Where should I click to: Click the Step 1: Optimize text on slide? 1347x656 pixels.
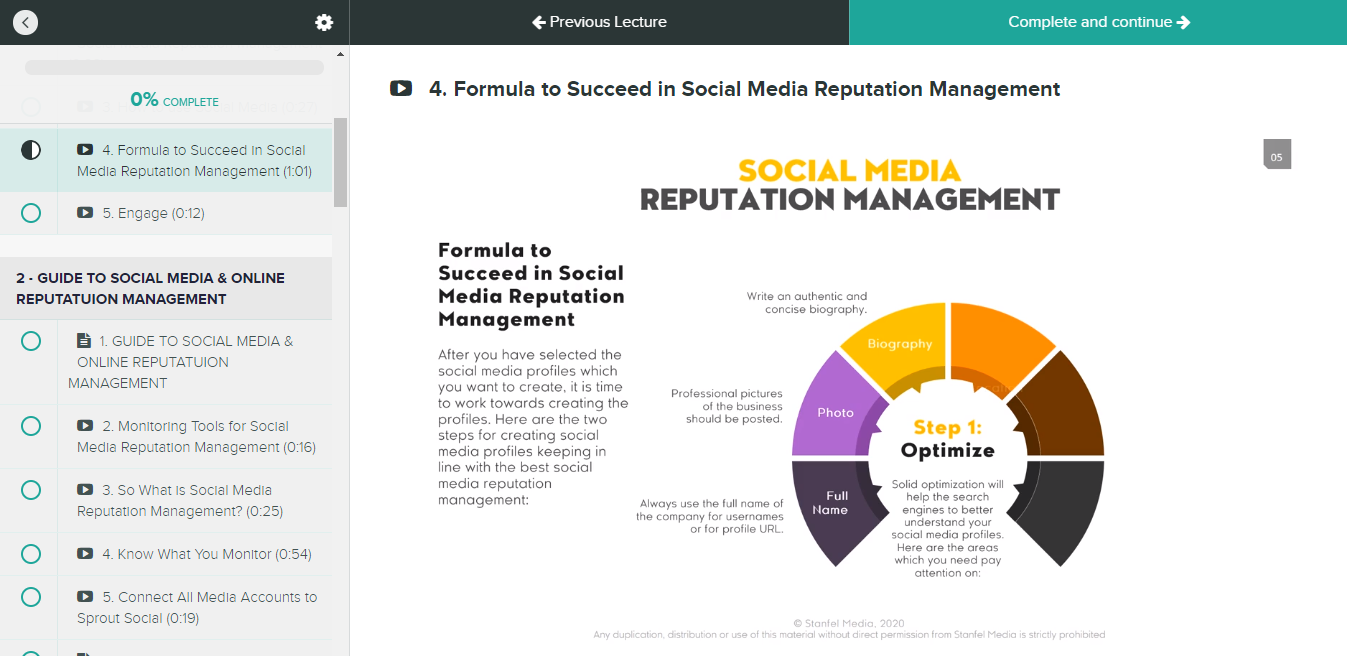(948, 439)
